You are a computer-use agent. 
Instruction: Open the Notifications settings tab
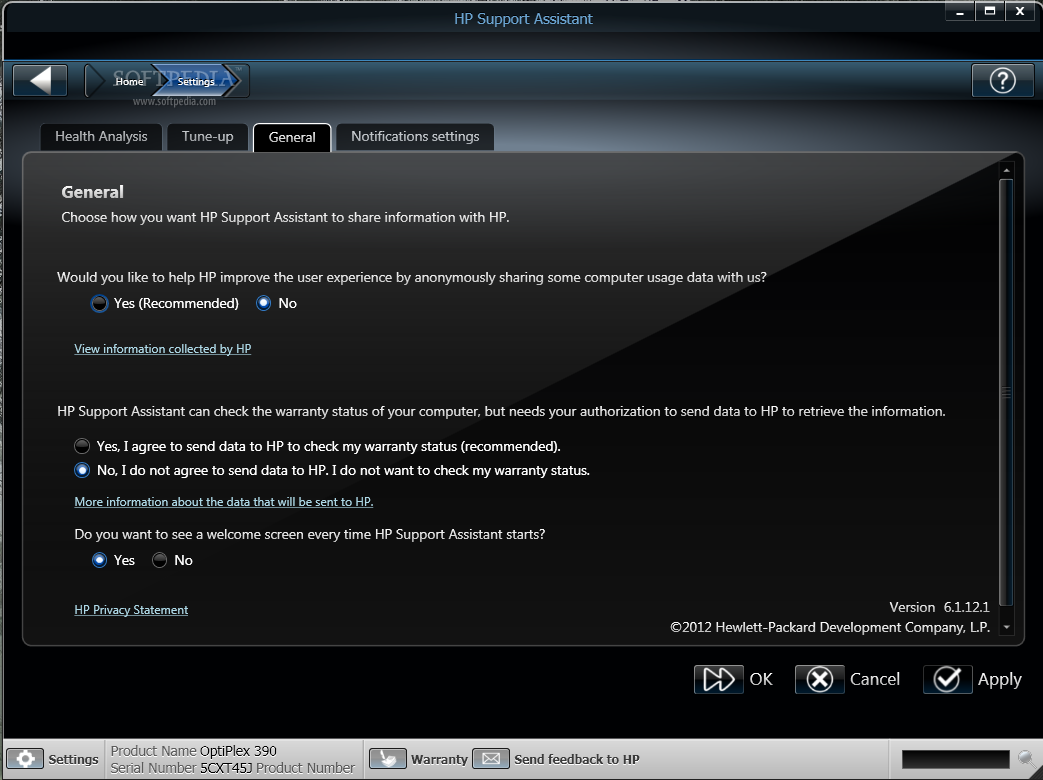pyautogui.click(x=415, y=136)
